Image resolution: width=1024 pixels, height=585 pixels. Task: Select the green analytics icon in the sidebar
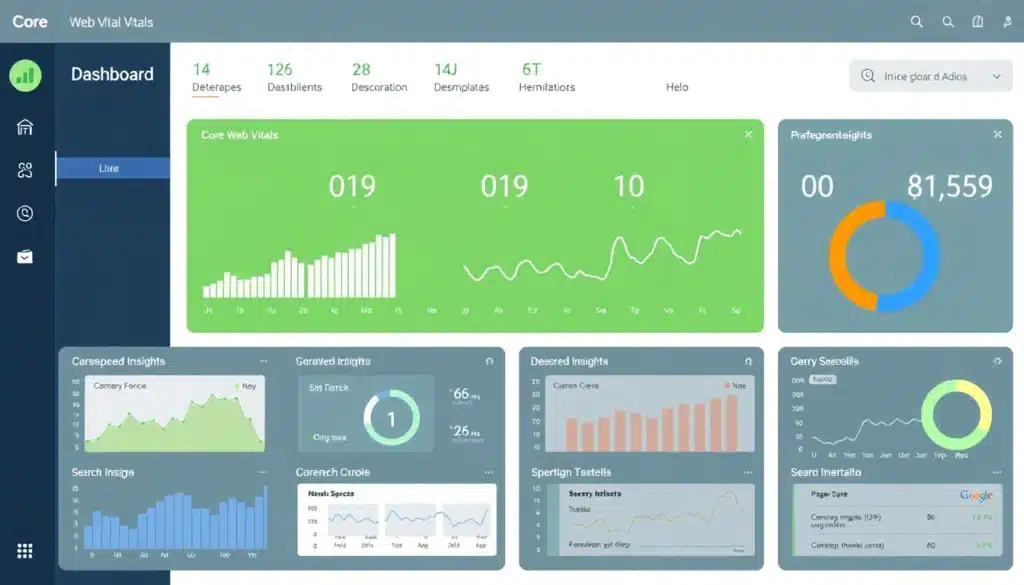pos(24,75)
